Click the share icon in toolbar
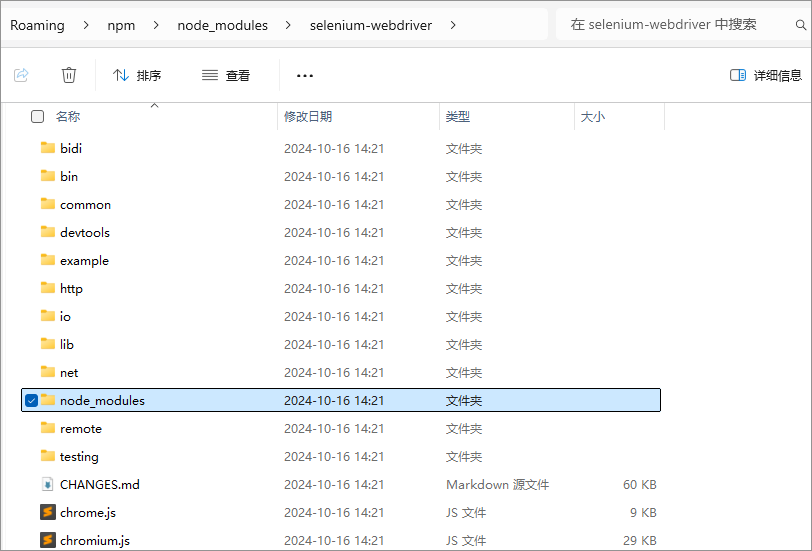The height and width of the screenshot is (551, 812). point(21,75)
